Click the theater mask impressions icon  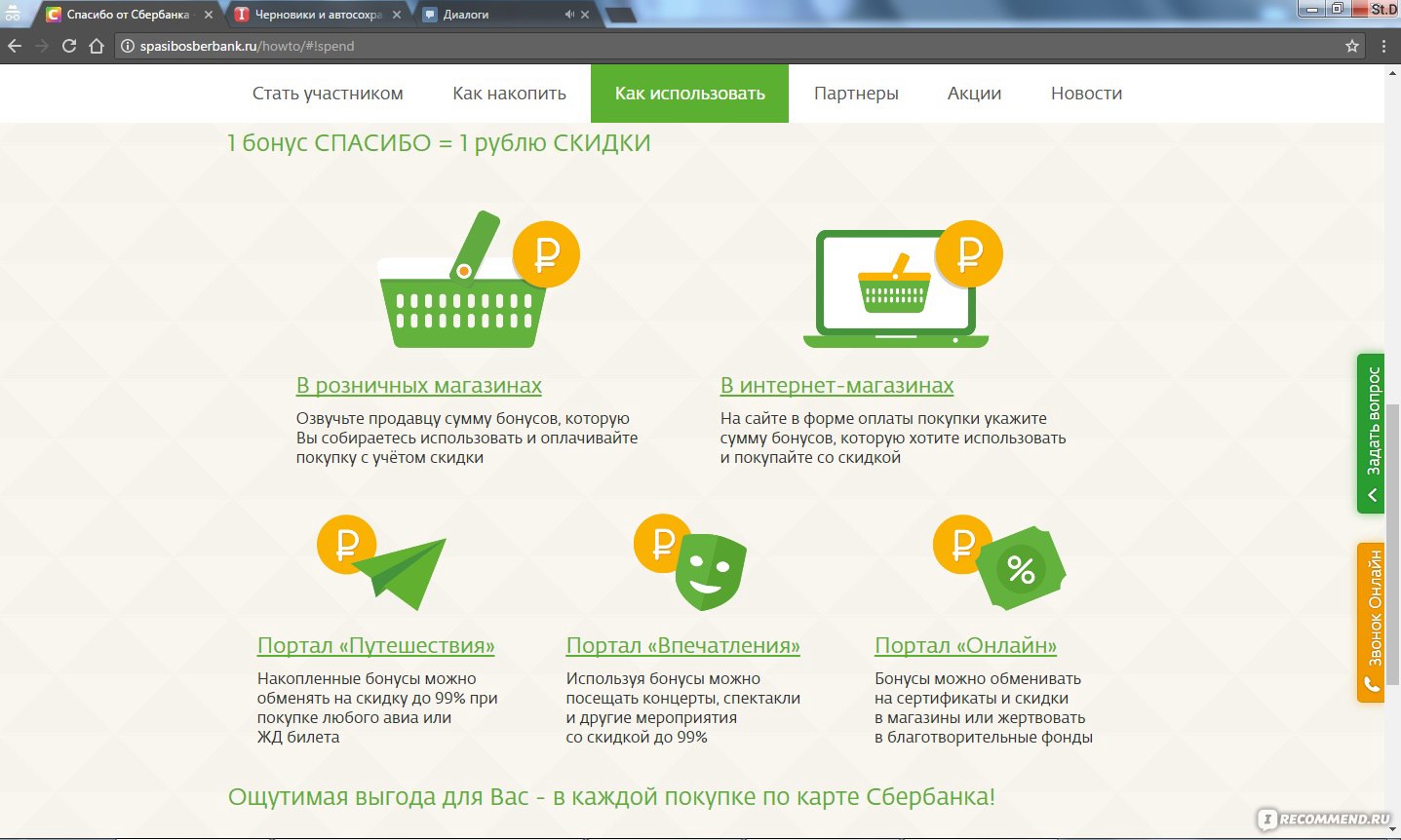(690, 562)
